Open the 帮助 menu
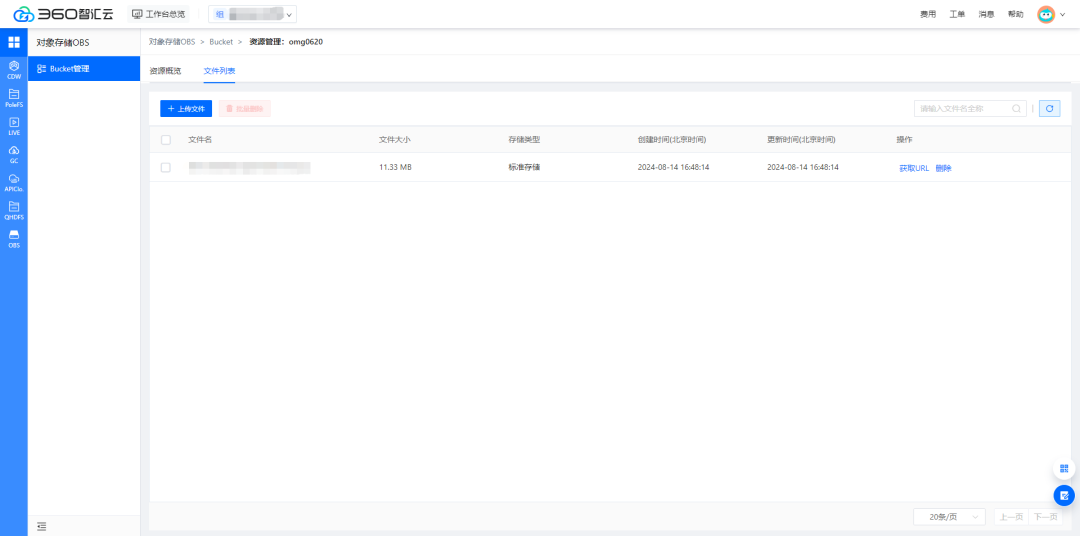The width and height of the screenshot is (1080, 536). coord(1015,14)
